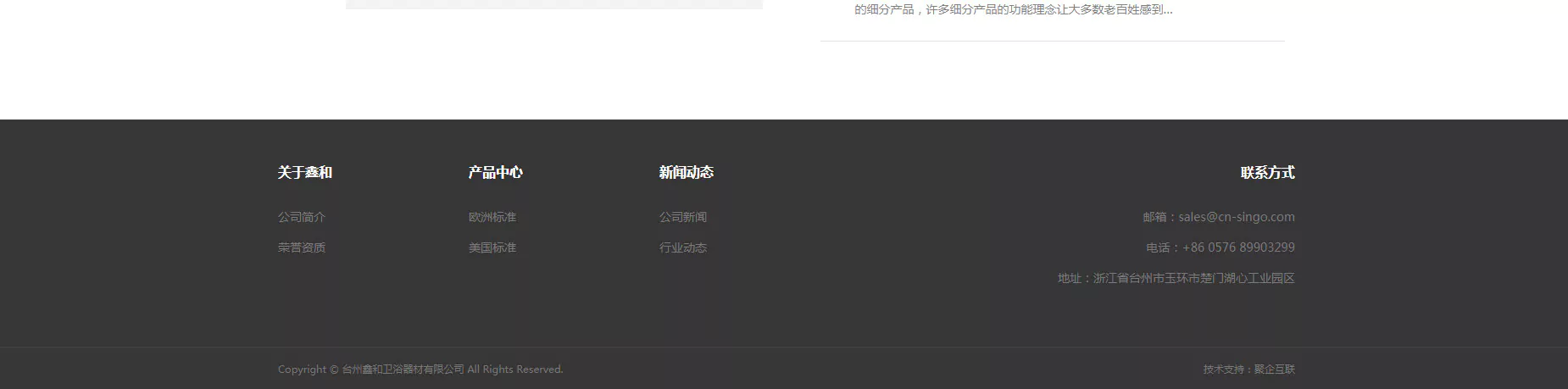
Task: Open the news excerpt ending with 老百姓感到...
Action: tap(1014, 10)
